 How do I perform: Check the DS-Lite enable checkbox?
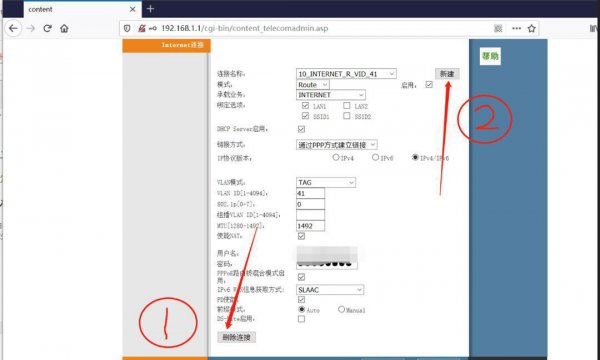pos(301,319)
